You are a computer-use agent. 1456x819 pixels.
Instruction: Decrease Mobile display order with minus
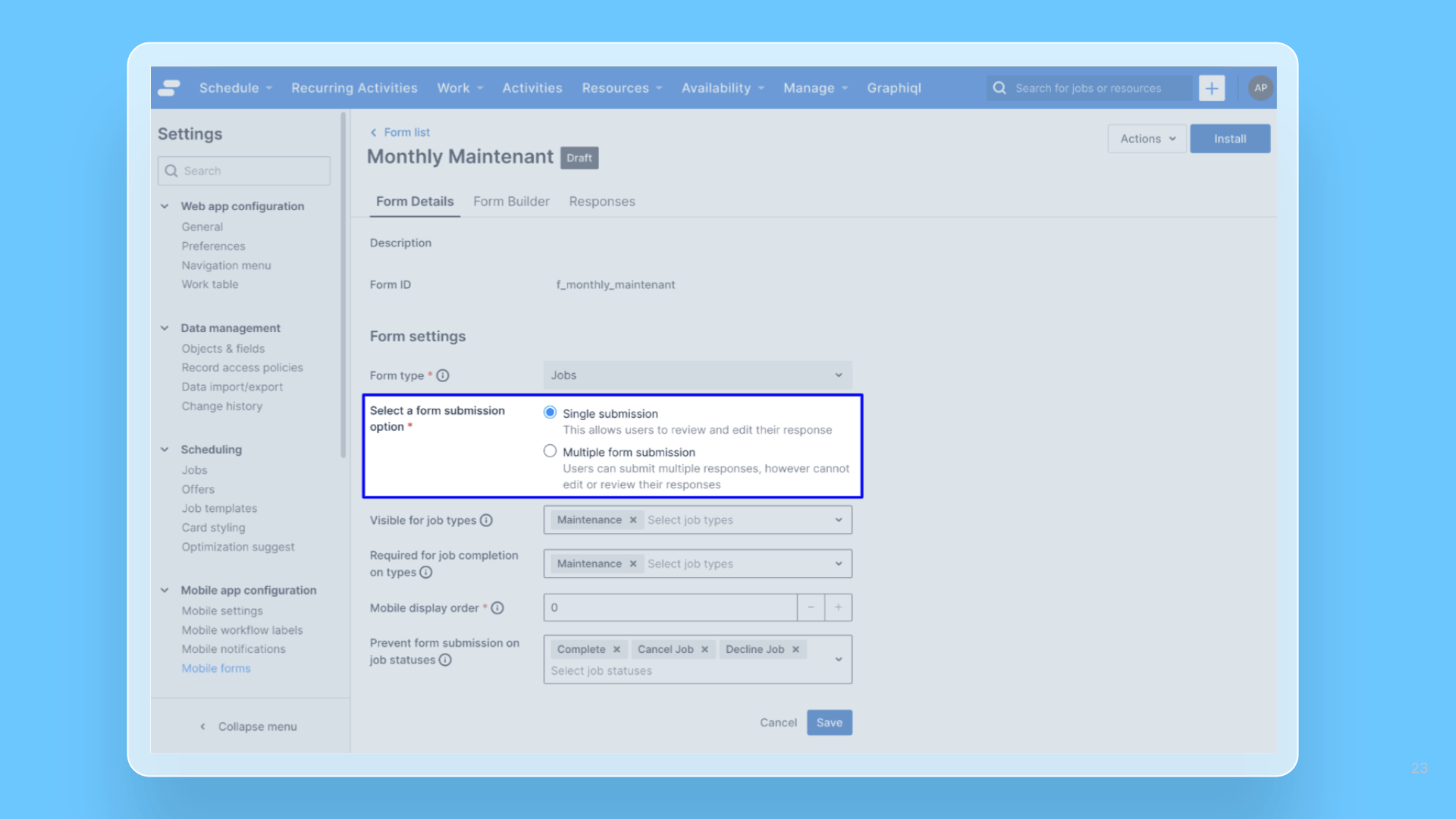pyautogui.click(x=811, y=607)
